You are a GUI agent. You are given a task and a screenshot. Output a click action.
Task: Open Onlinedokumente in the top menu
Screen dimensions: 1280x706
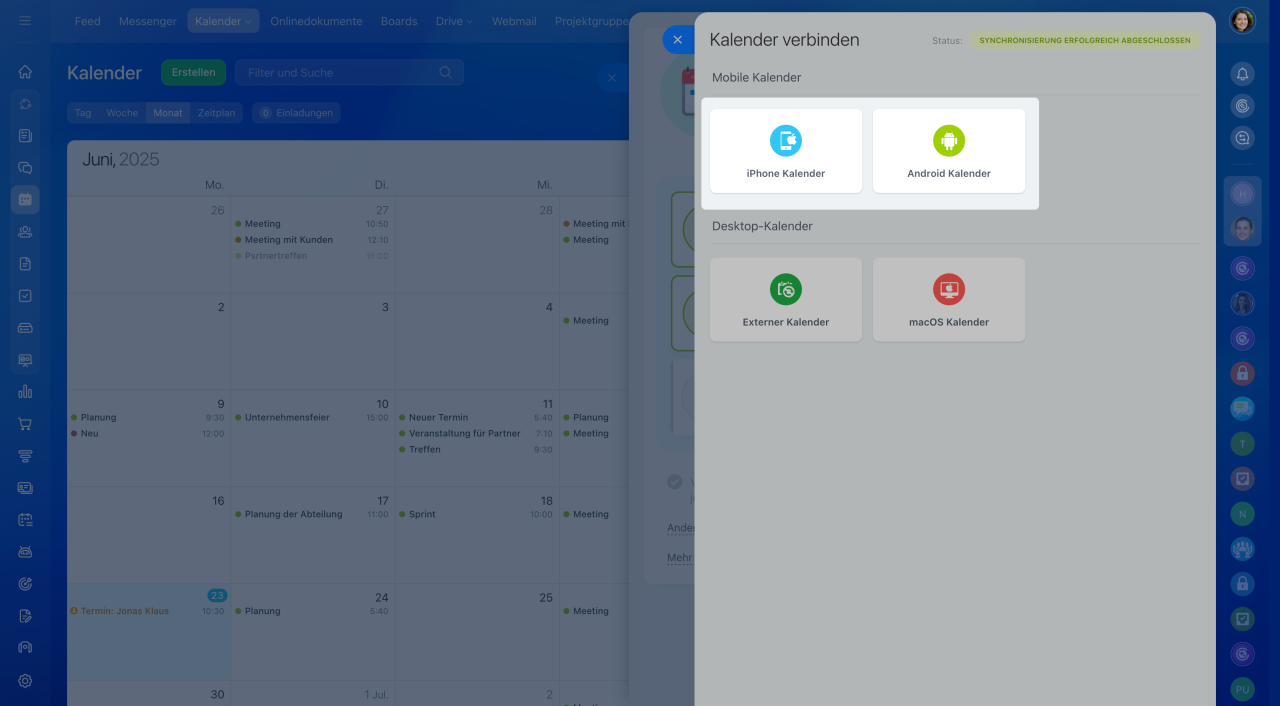316,21
